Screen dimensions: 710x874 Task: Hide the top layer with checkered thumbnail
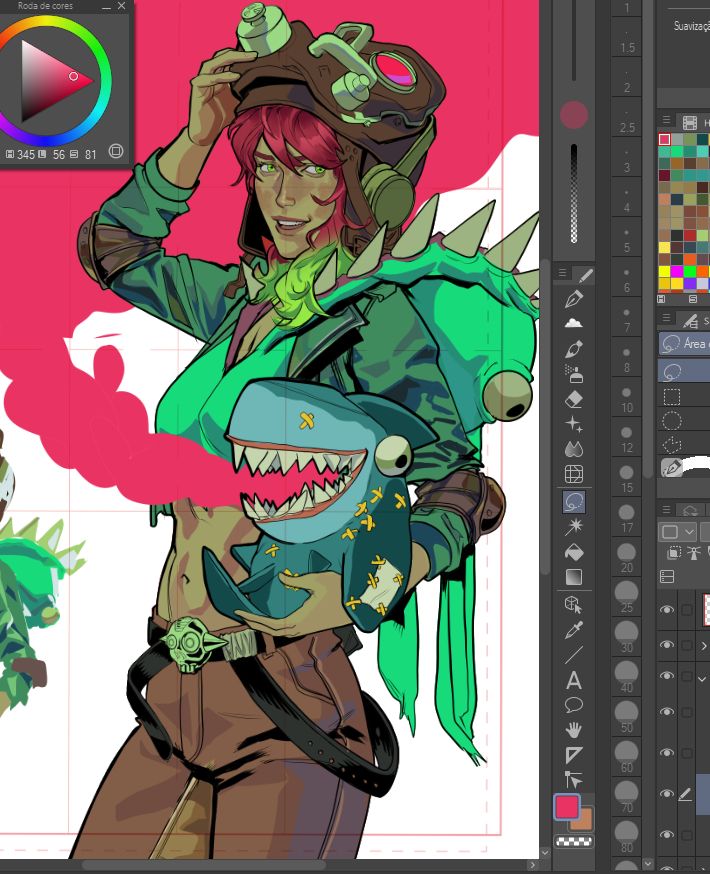667,609
